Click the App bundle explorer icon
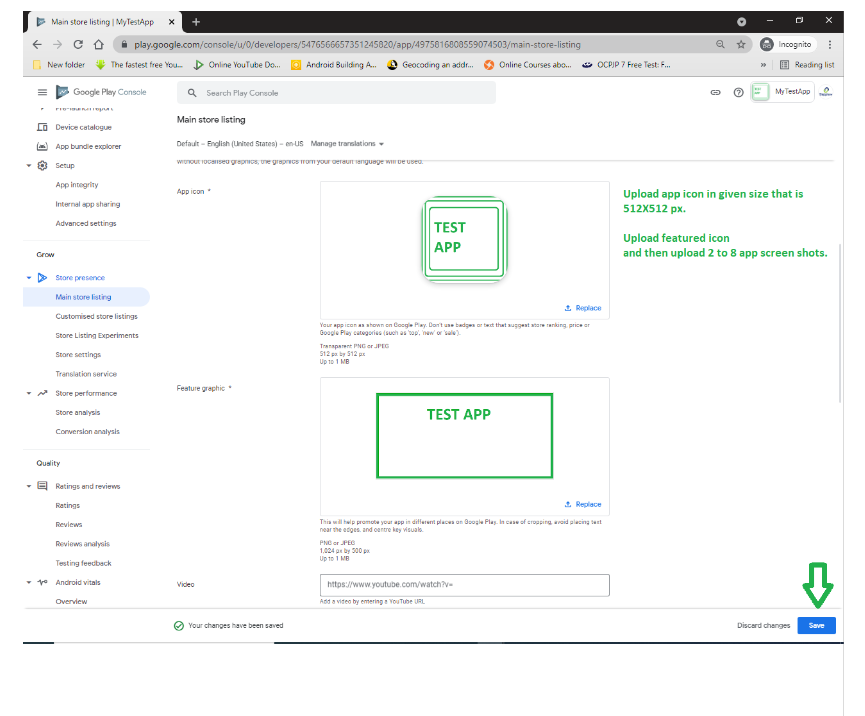 click(42, 147)
